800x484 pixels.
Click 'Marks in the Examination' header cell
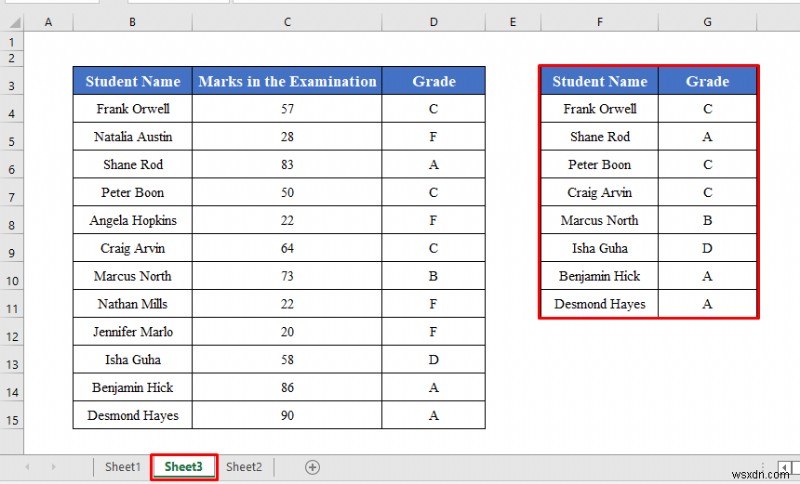click(x=287, y=81)
